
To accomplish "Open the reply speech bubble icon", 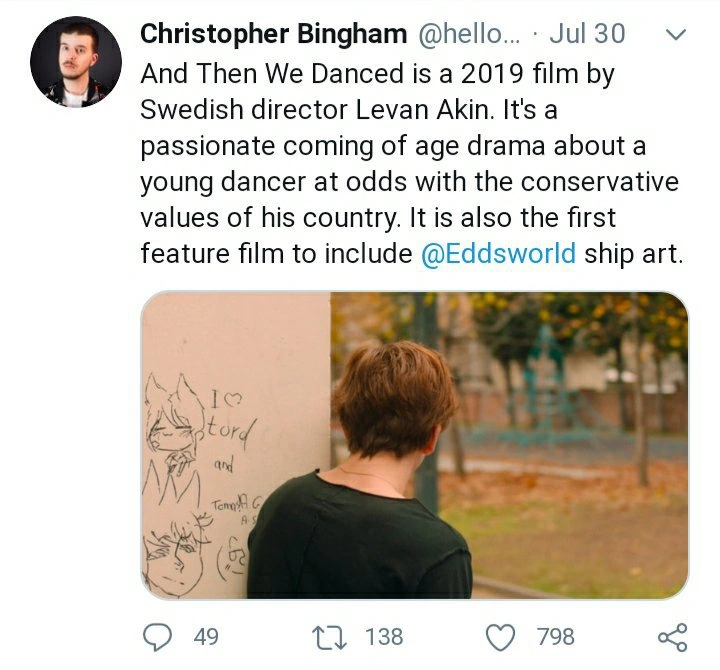I will coord(159,636).
